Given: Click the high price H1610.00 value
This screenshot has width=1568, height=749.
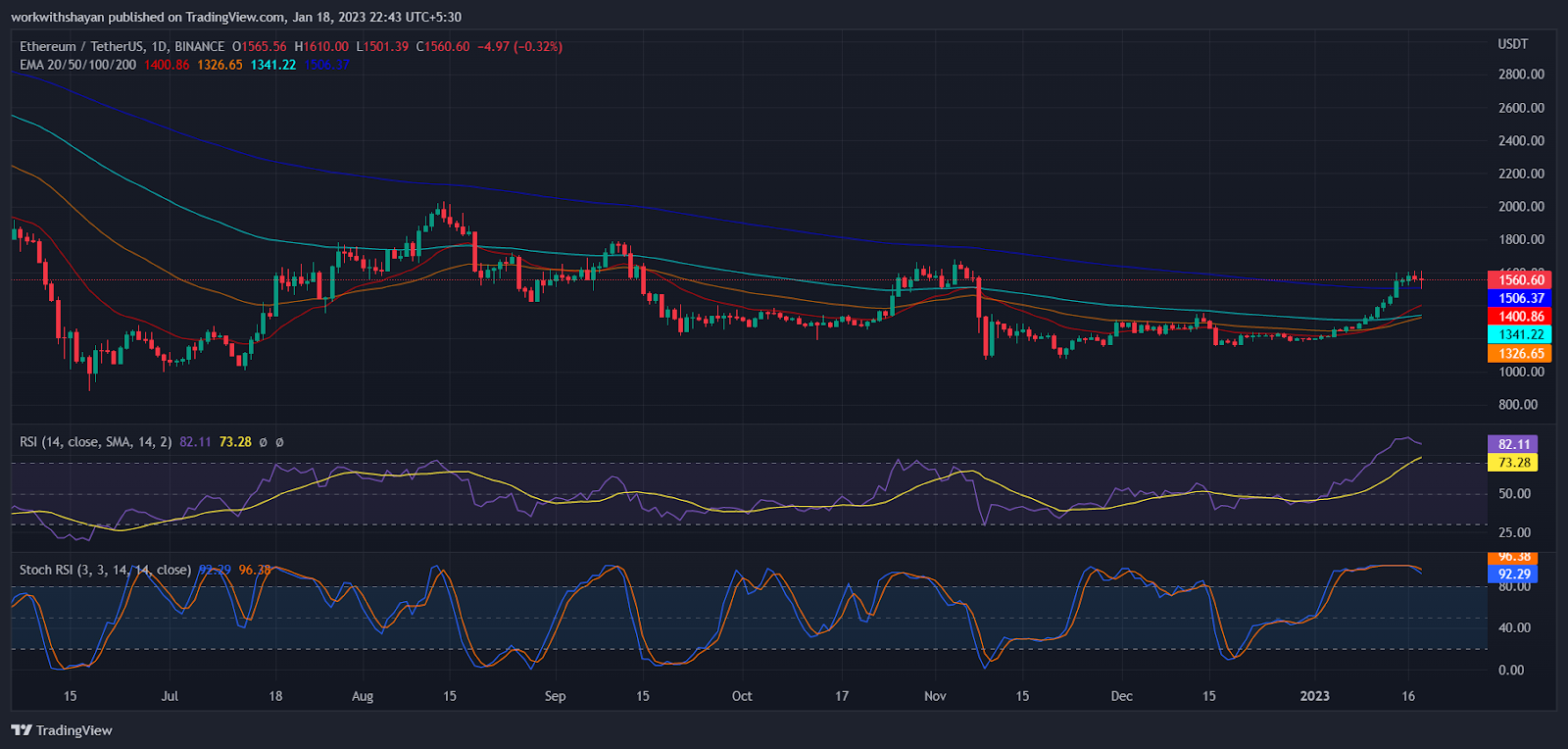Looking at the screenshot, I should click(321, 47).
